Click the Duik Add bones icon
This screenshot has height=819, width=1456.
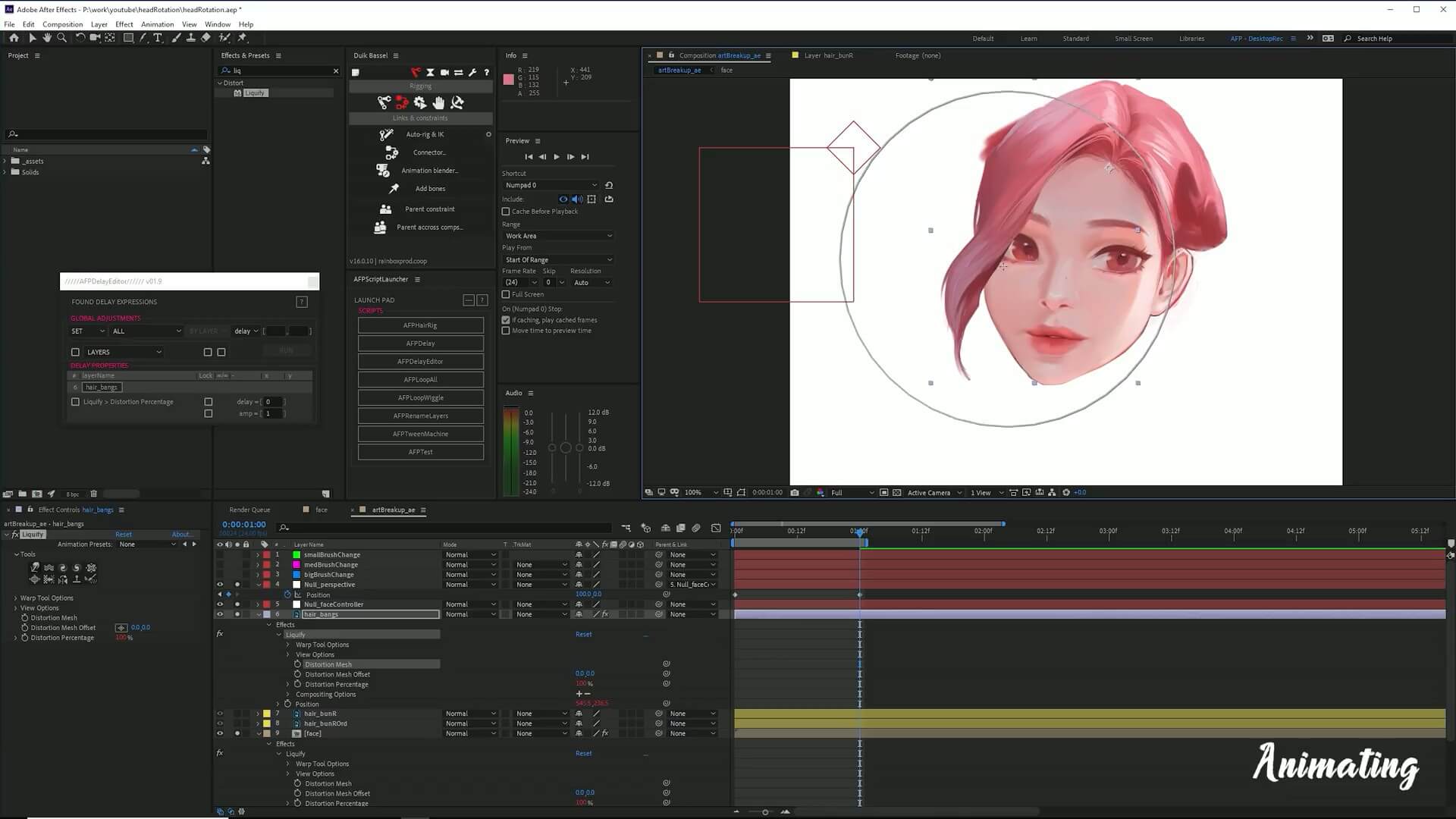(x=393, y=189)
